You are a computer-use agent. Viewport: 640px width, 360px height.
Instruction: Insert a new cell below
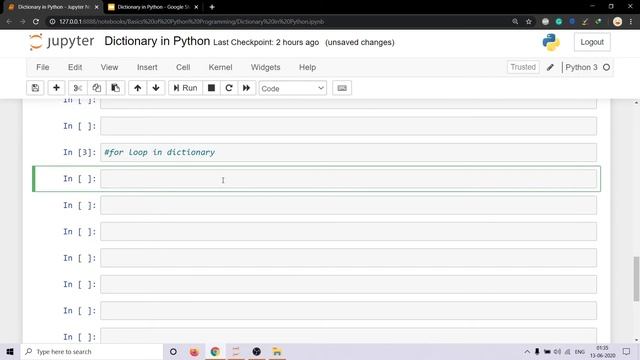[x=56, y=88]
